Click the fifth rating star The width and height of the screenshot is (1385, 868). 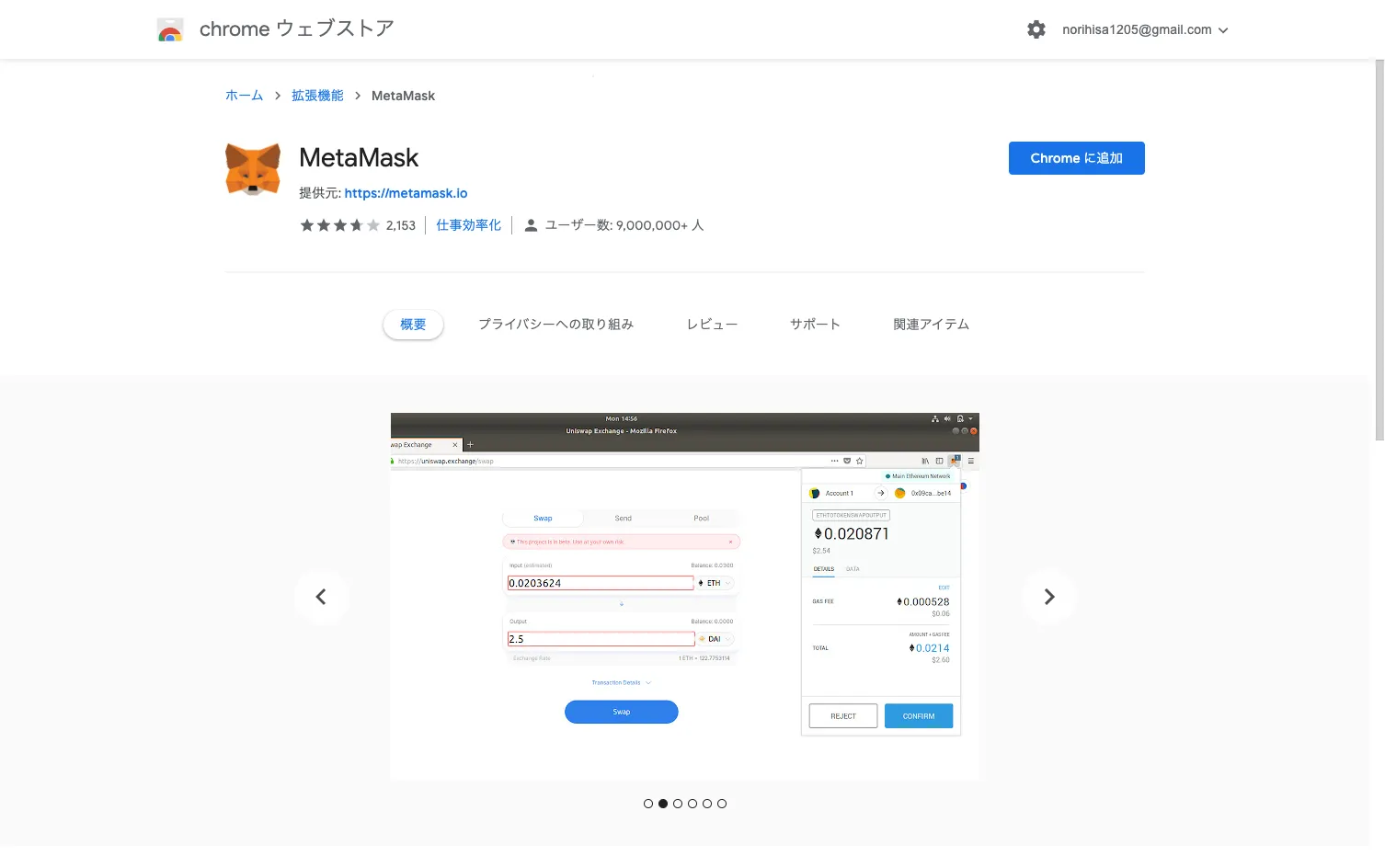pos(372,224)
